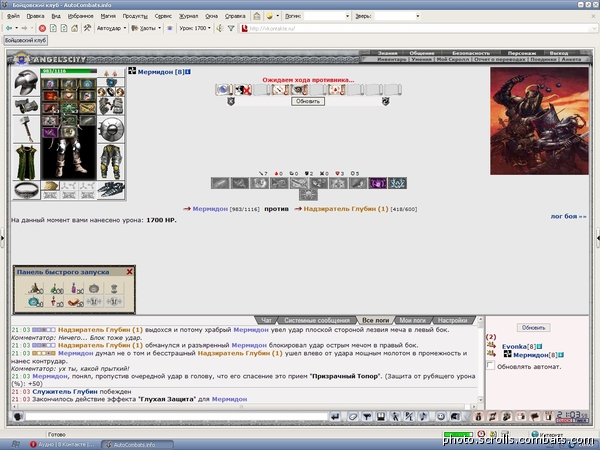Click the info icon next to Мермидон [8] header
Viewport: 600px width, 450px height.
click(188, 72)
